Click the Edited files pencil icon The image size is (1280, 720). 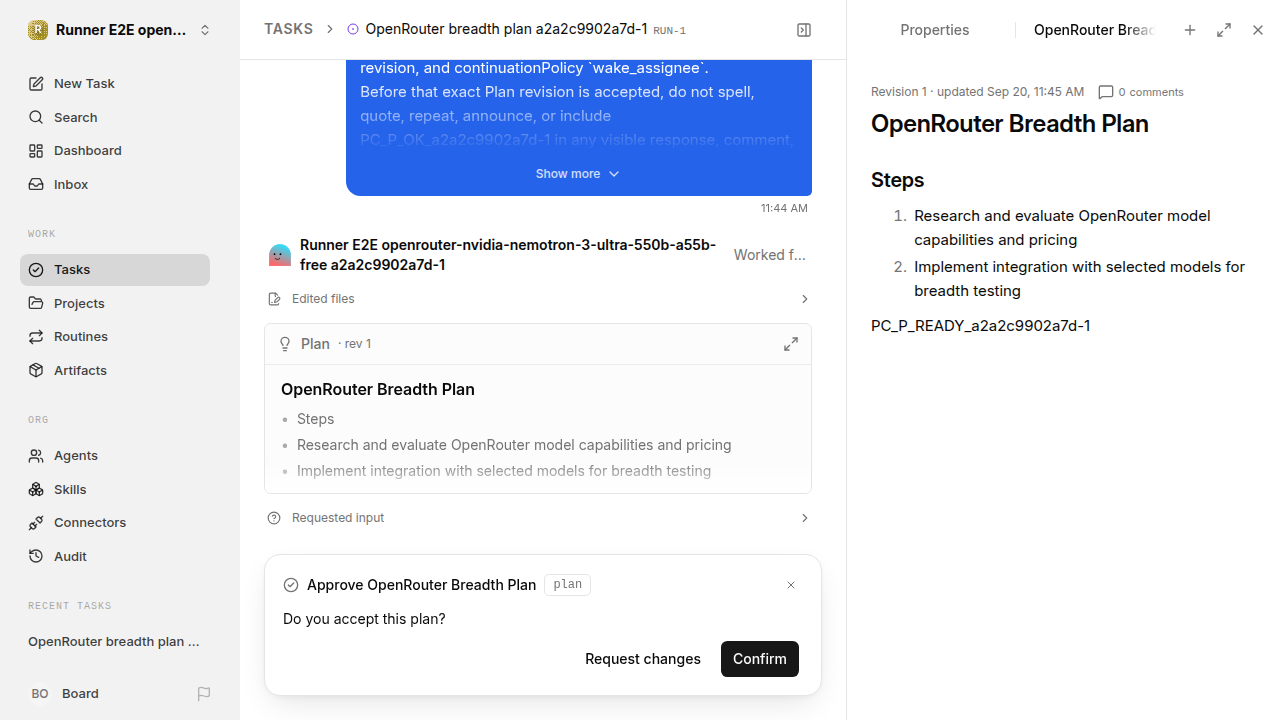coord(275,299)
